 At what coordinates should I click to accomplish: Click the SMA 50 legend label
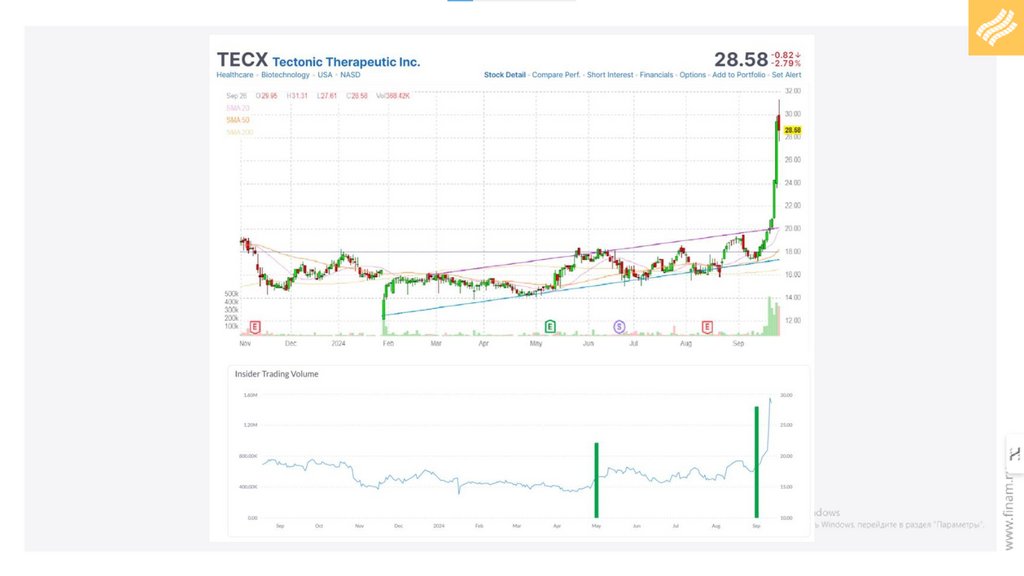[x=238, y=120]
